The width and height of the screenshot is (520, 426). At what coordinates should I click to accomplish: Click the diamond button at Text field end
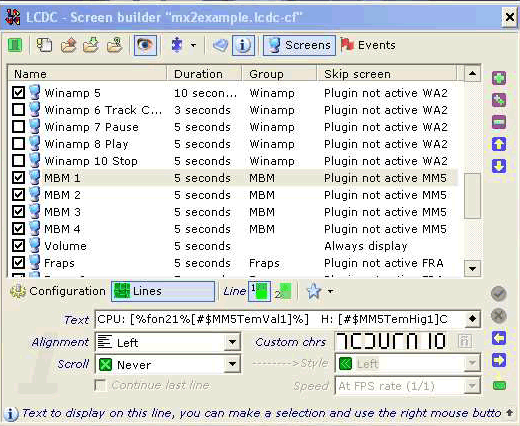point(472,319)
